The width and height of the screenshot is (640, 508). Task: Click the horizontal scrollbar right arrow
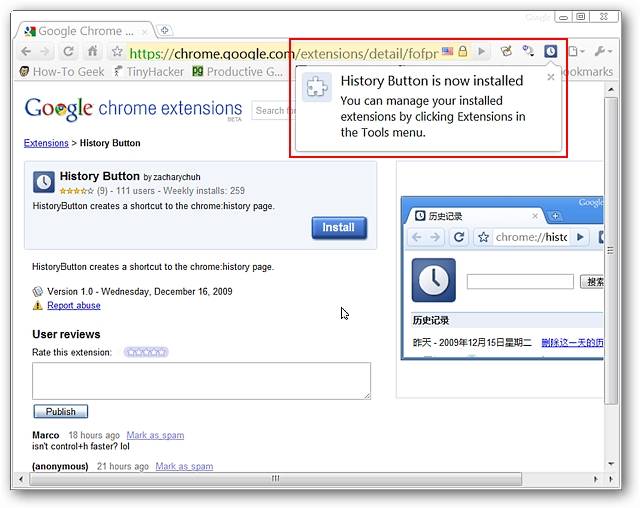point(596,479)
